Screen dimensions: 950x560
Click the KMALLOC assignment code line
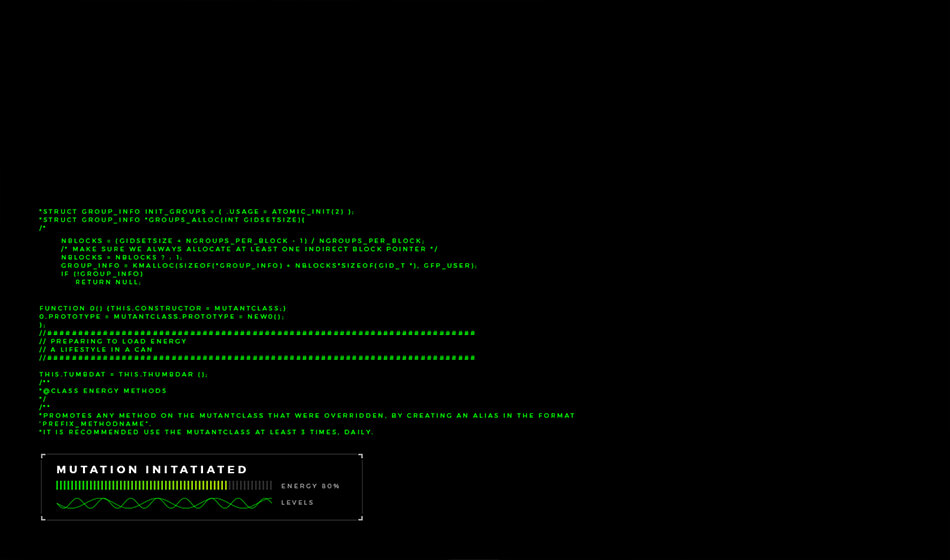[x=268, y=265]
